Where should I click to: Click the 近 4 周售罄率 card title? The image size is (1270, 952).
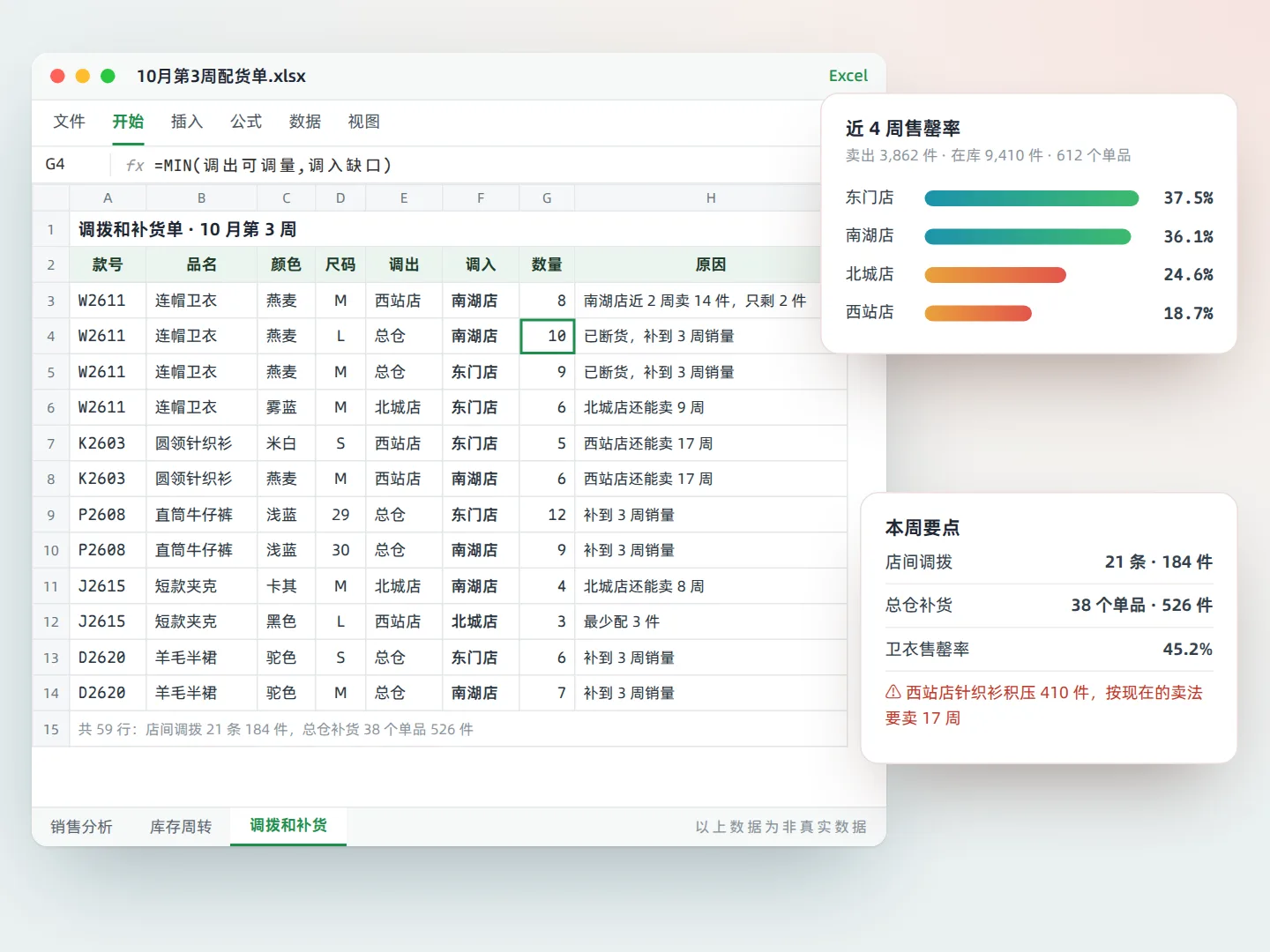tap(903, 129)
